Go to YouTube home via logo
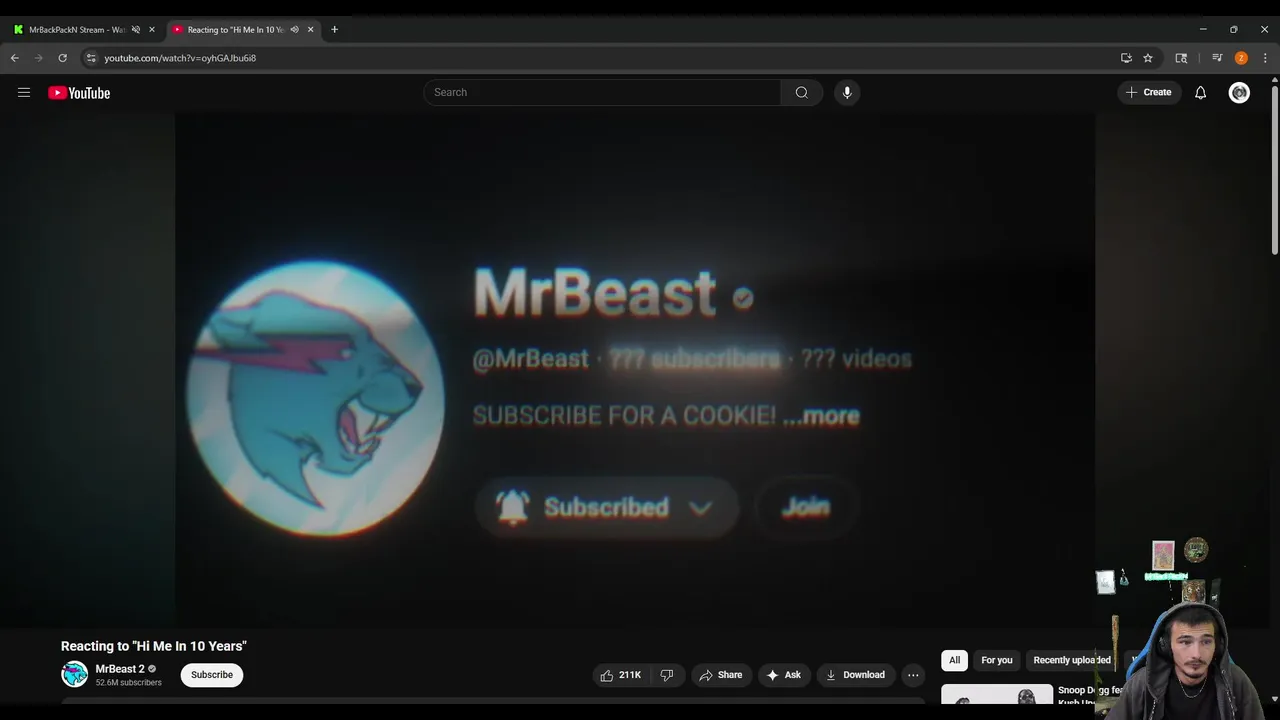This screenshot has height=720, width=1280. pyautogui.click(x=79, y=93)
